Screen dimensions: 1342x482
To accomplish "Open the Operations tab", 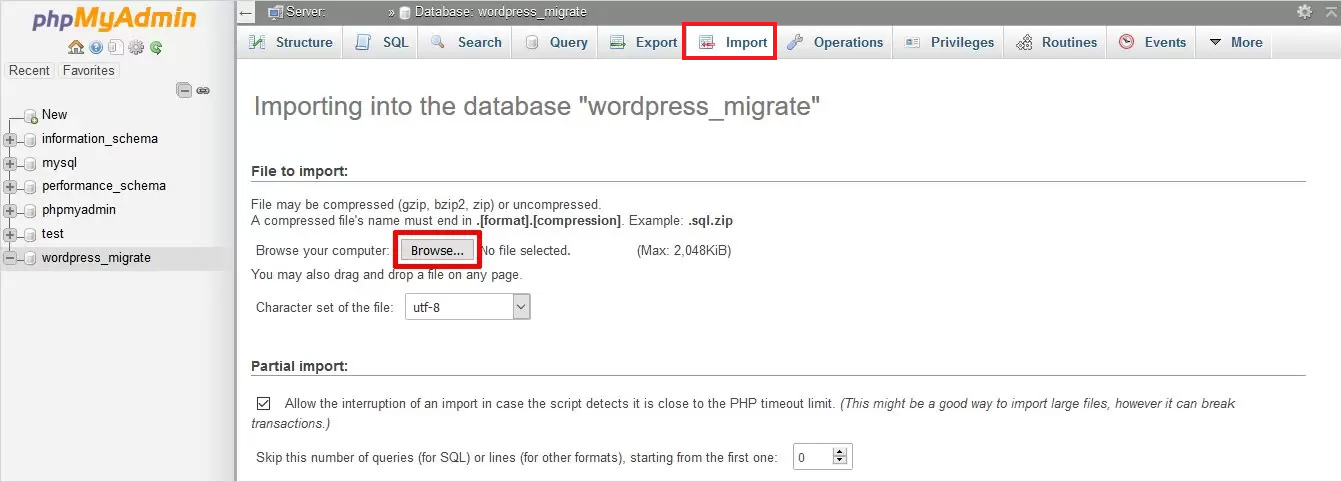I will coord(836,42).
